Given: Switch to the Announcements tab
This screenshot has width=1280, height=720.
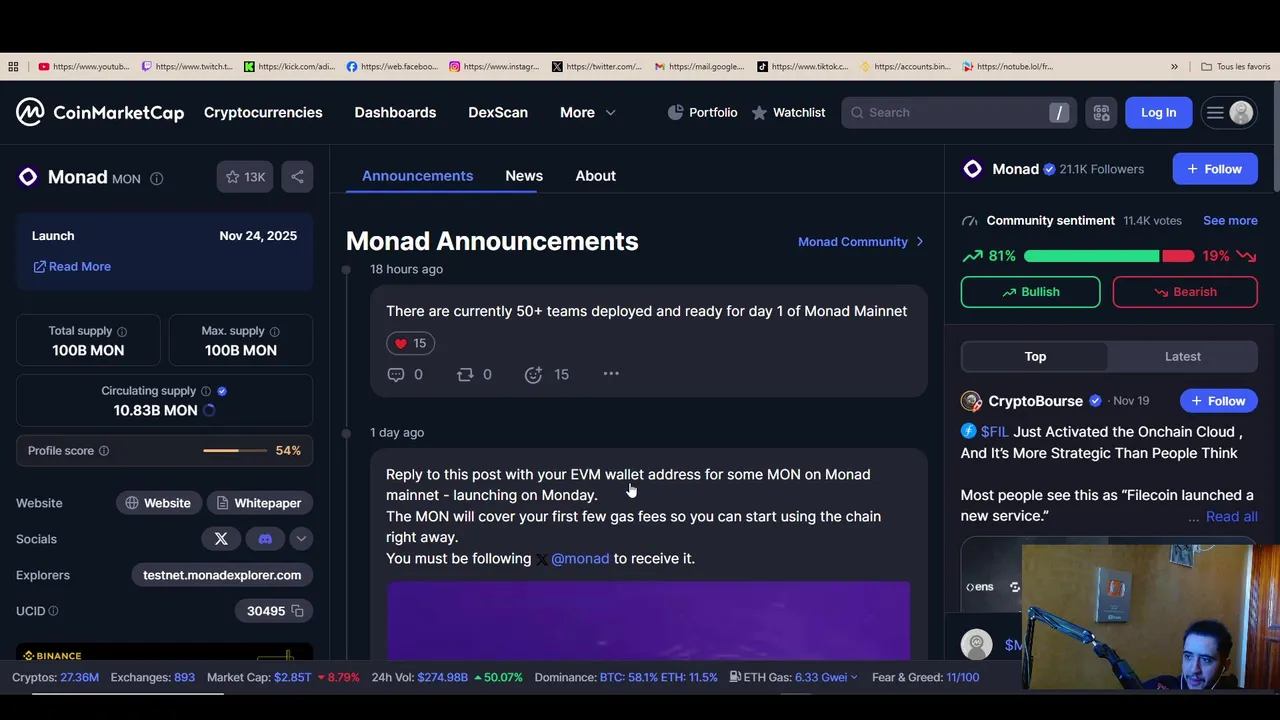Looking at the screenshot, I should [x=417, y=176].
